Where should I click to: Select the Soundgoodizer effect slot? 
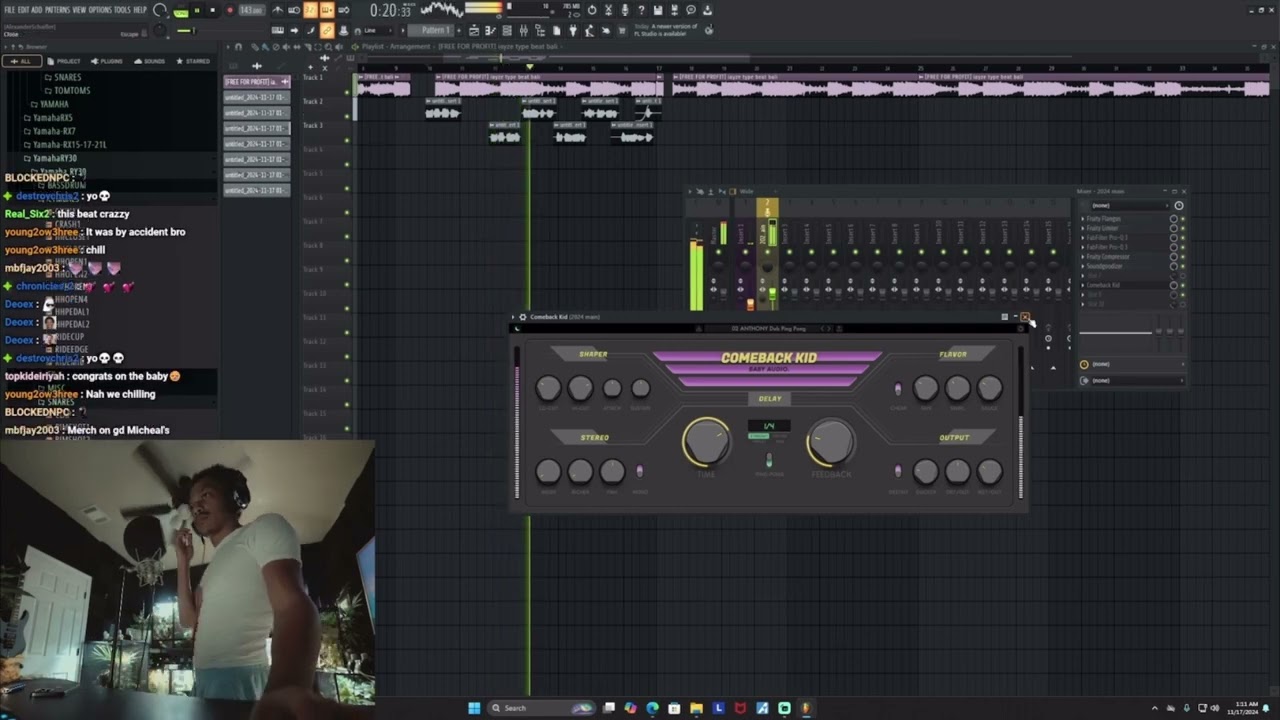1104,266
